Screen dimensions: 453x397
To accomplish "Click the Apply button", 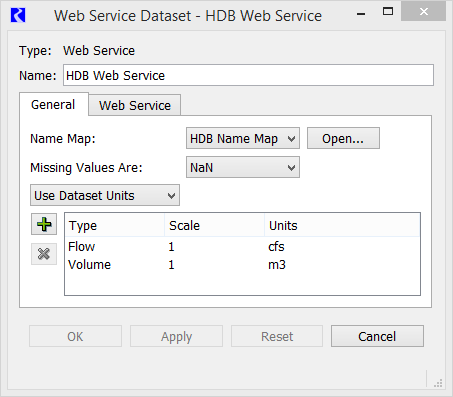I will [176, 336].
